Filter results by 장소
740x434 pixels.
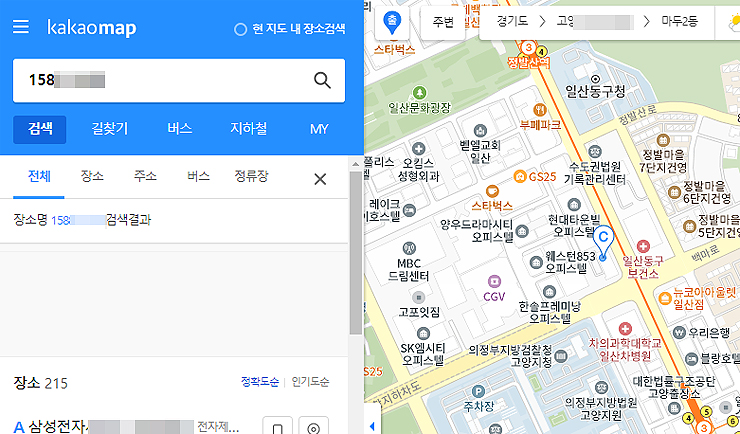[92, 177]
